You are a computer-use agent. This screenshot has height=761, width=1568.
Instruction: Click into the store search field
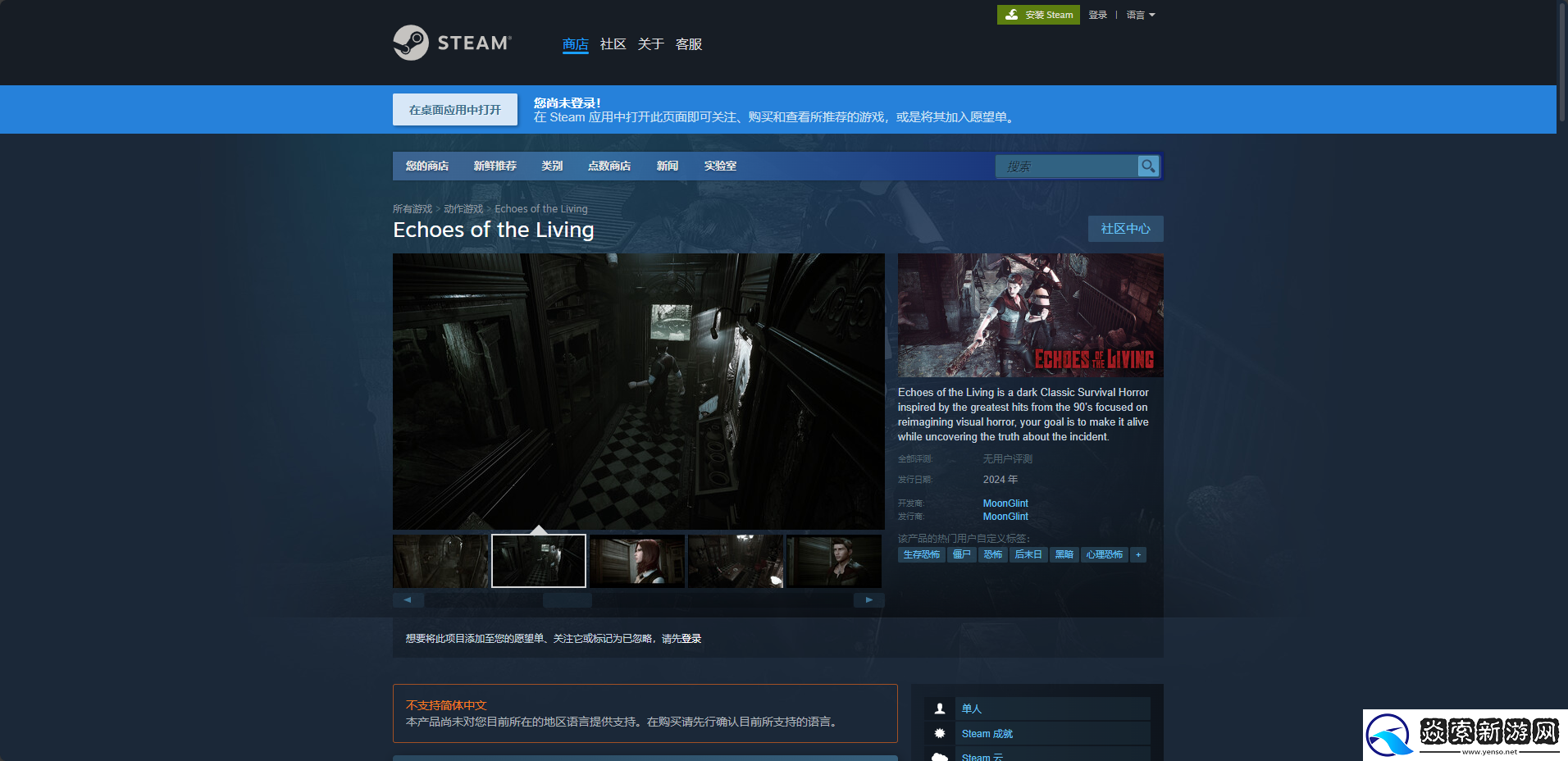[1066, 166]
